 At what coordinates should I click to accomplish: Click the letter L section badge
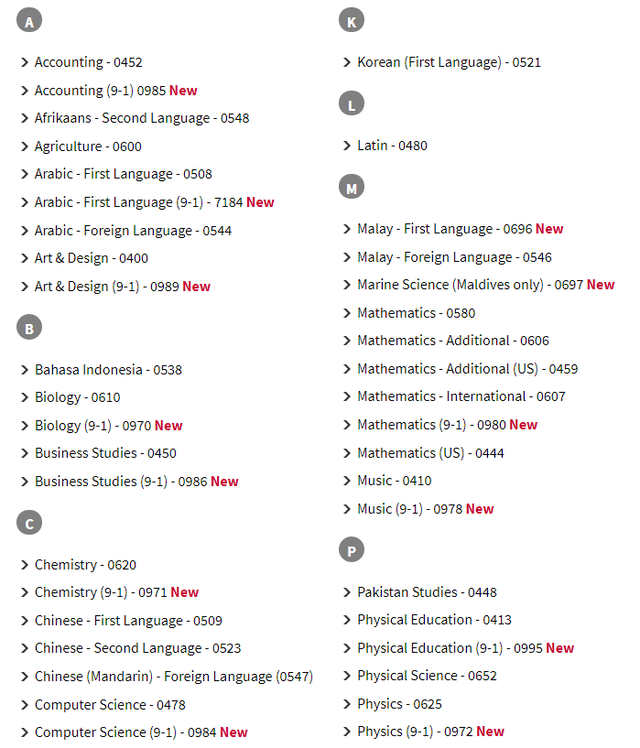click(351, 104)
